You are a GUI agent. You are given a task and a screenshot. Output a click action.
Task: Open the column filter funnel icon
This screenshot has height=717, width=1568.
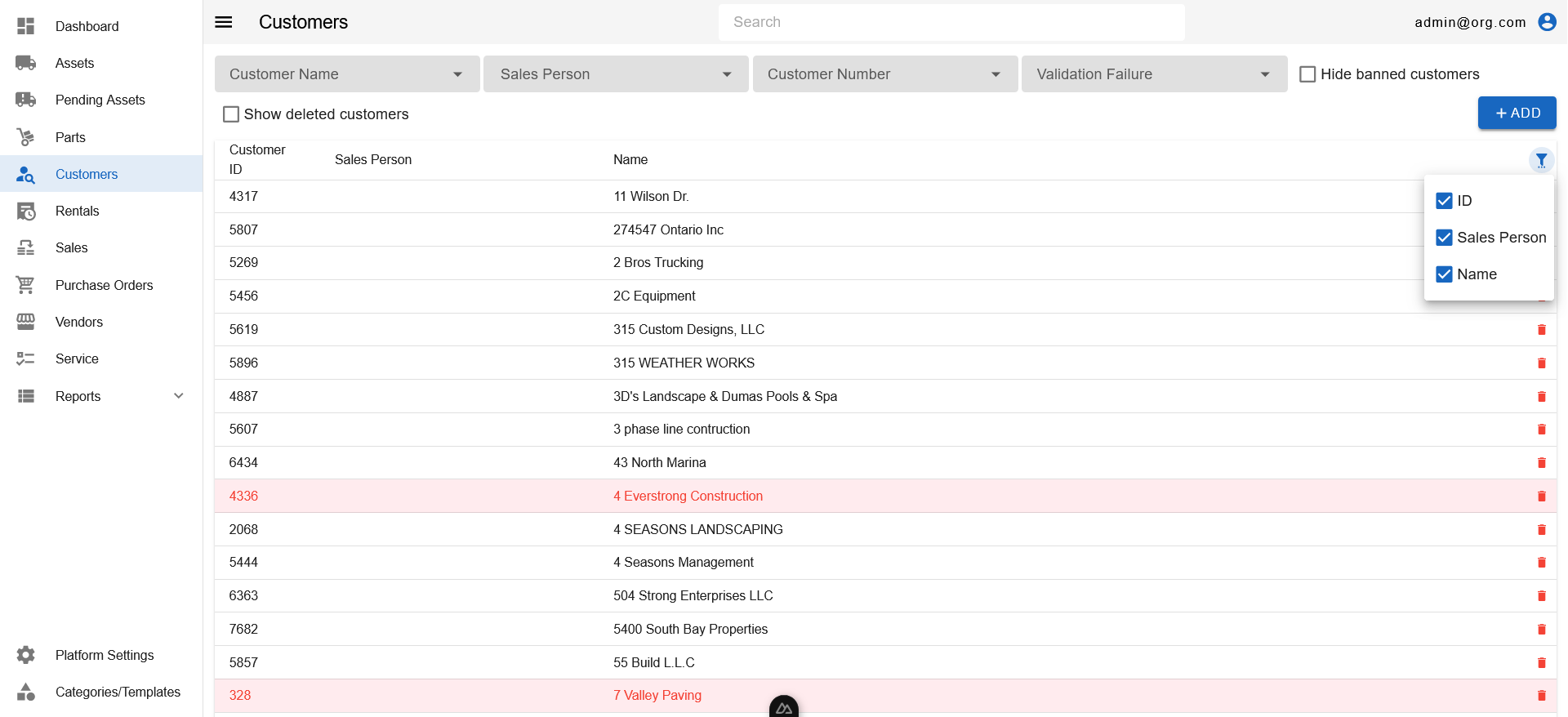1540,160
